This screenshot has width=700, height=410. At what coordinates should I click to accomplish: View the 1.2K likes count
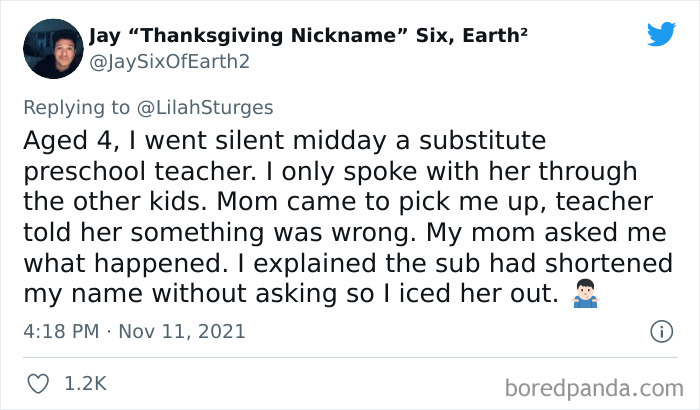(x=85, y=383)
